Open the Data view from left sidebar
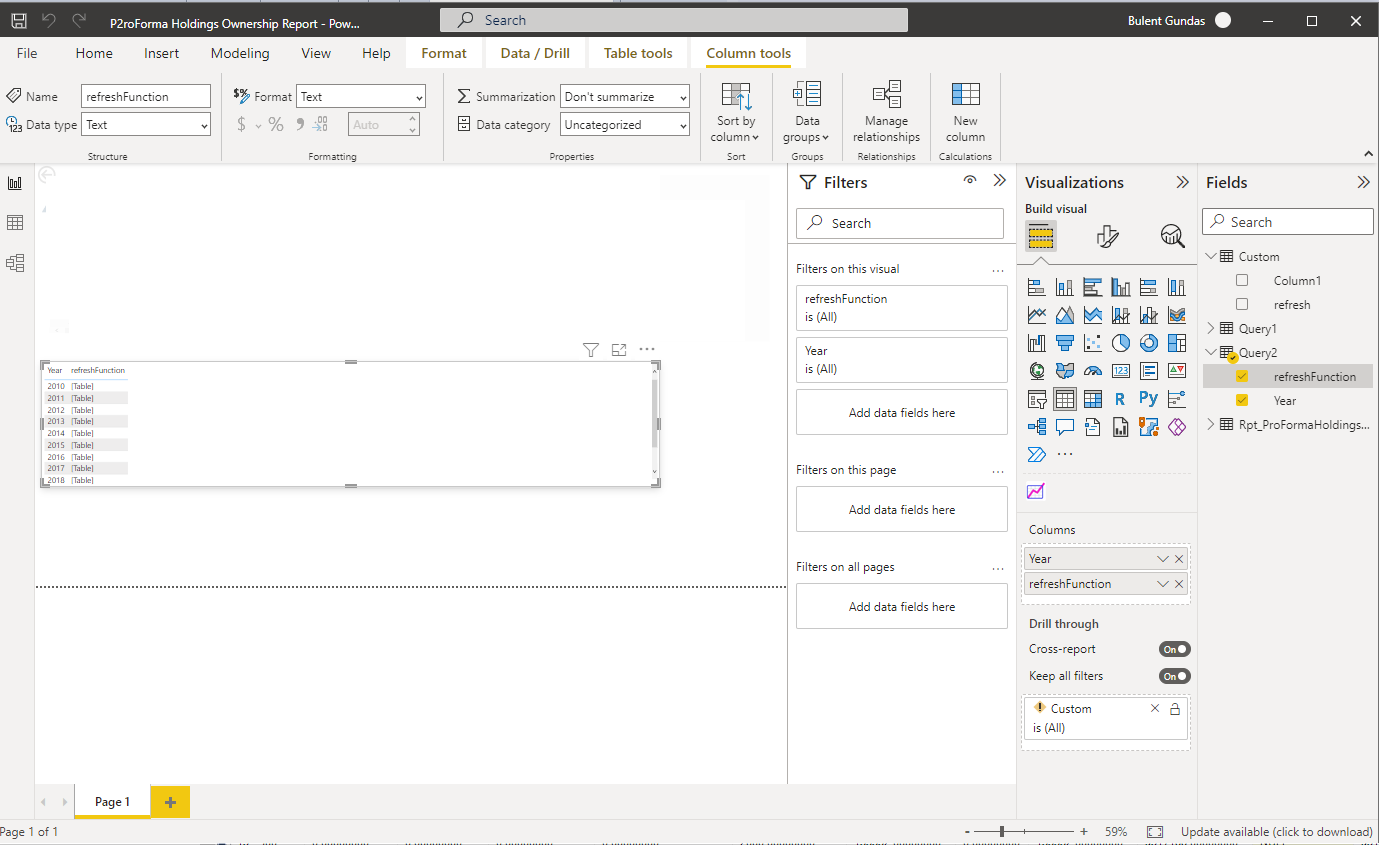The image size is (1379, 845). [x=15, y=222]
